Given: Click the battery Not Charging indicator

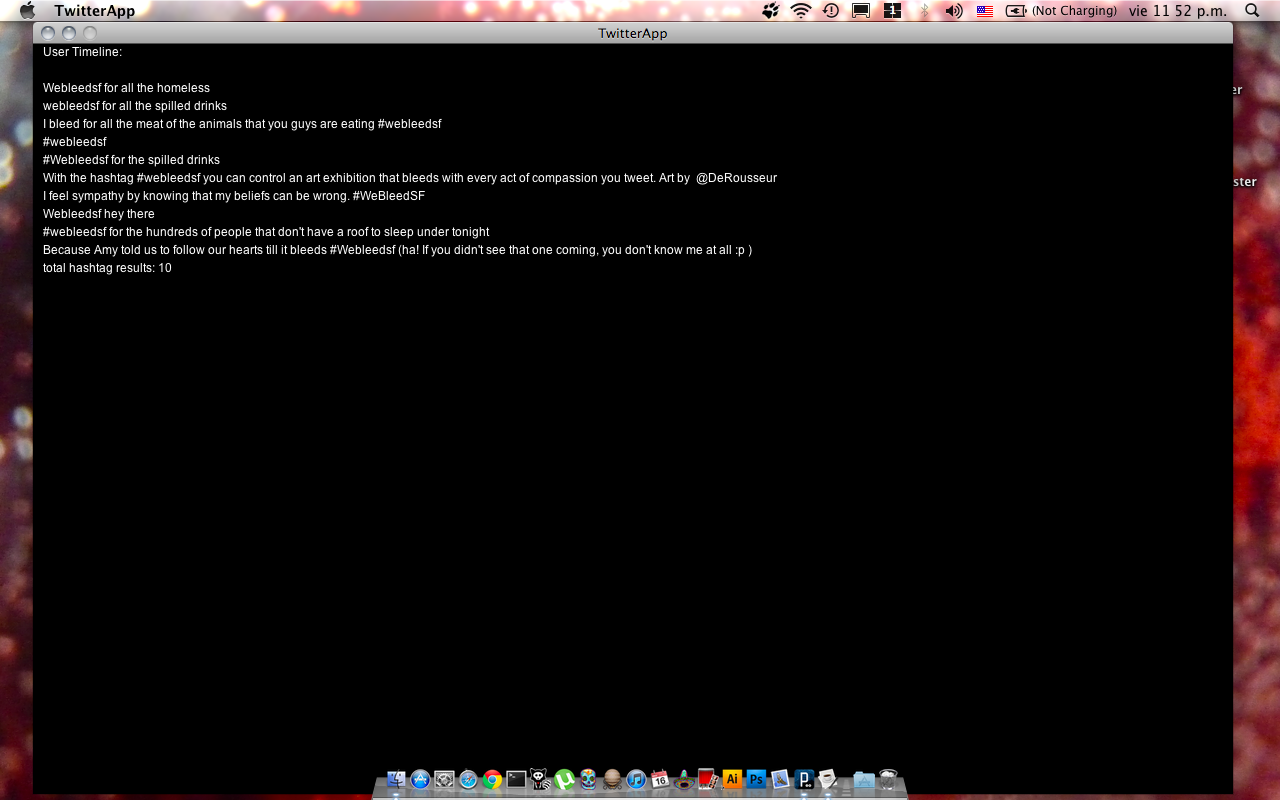Looking at the screenshot, I should click(x=1061, y=11).
